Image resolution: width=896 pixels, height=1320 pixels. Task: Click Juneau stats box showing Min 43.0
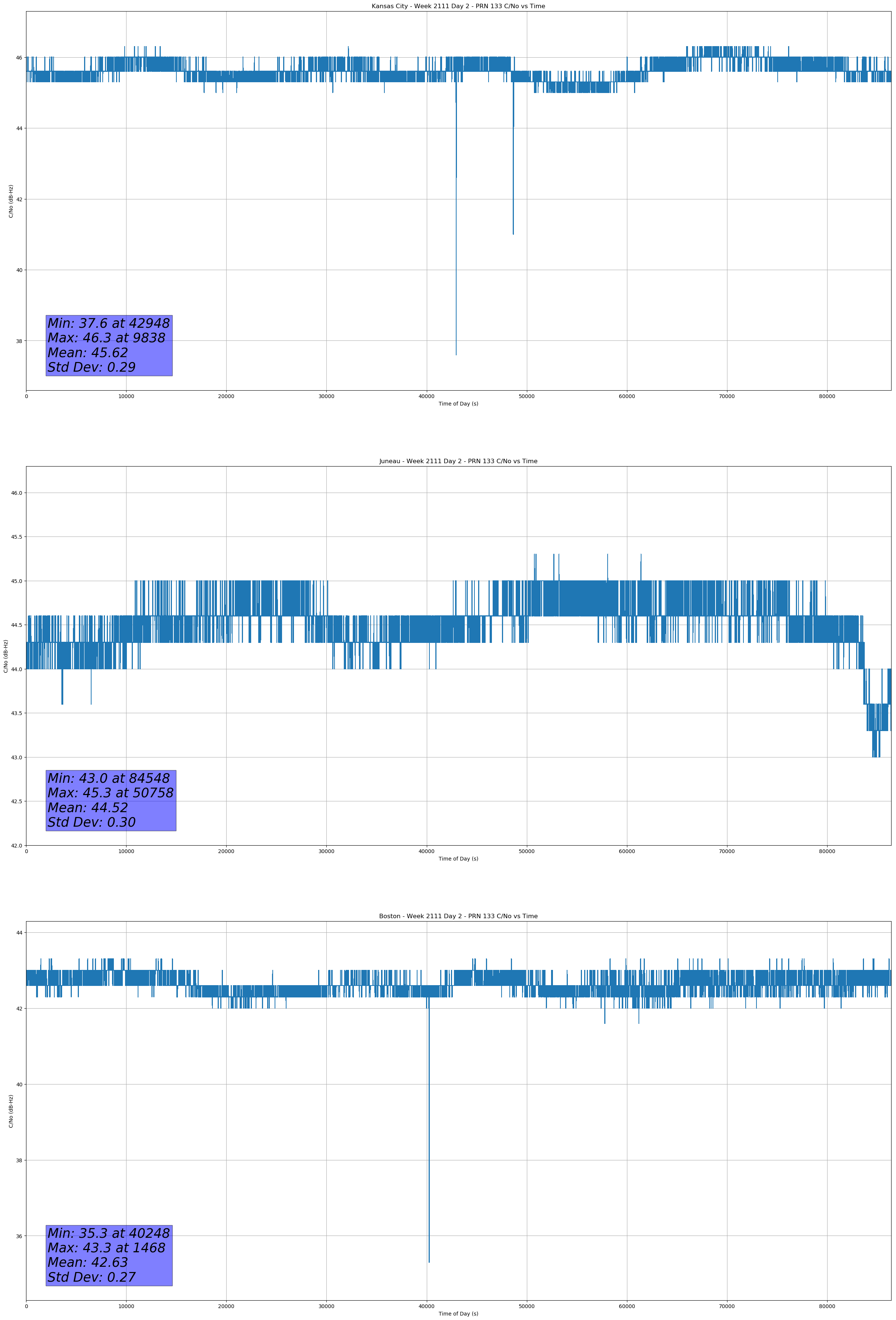coord(111,800)
